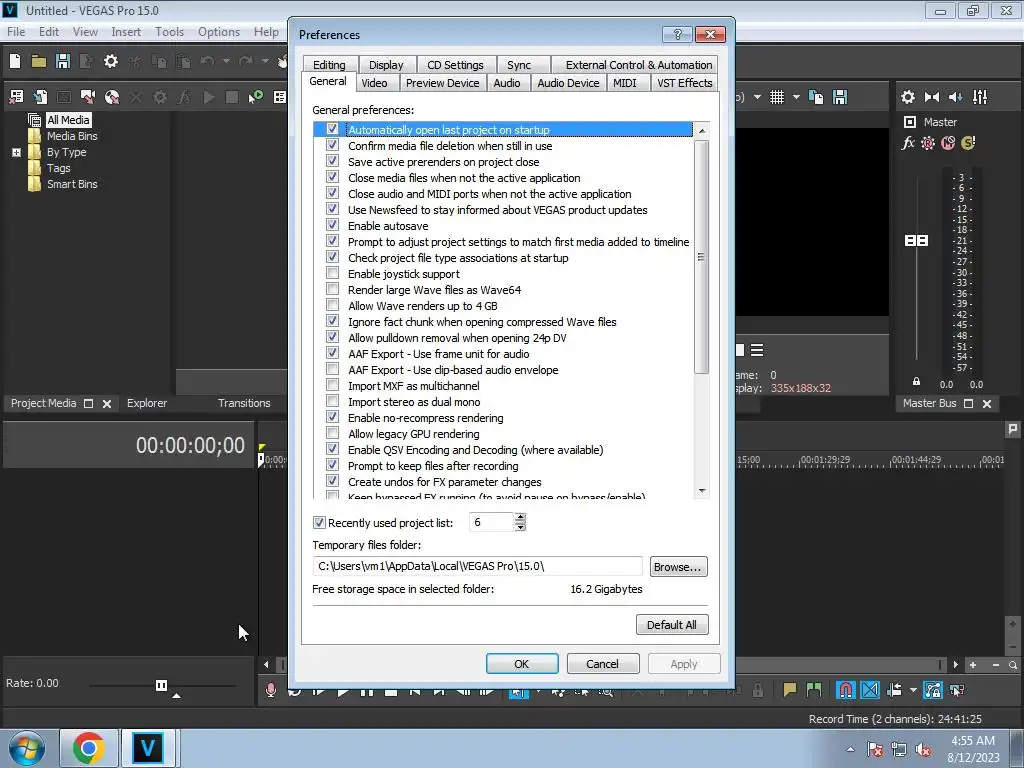Image resolution: width=1024 pixels, height=768 pixels.
Task: Click the Master Bus volume fader handle
Action: [916, 240]
